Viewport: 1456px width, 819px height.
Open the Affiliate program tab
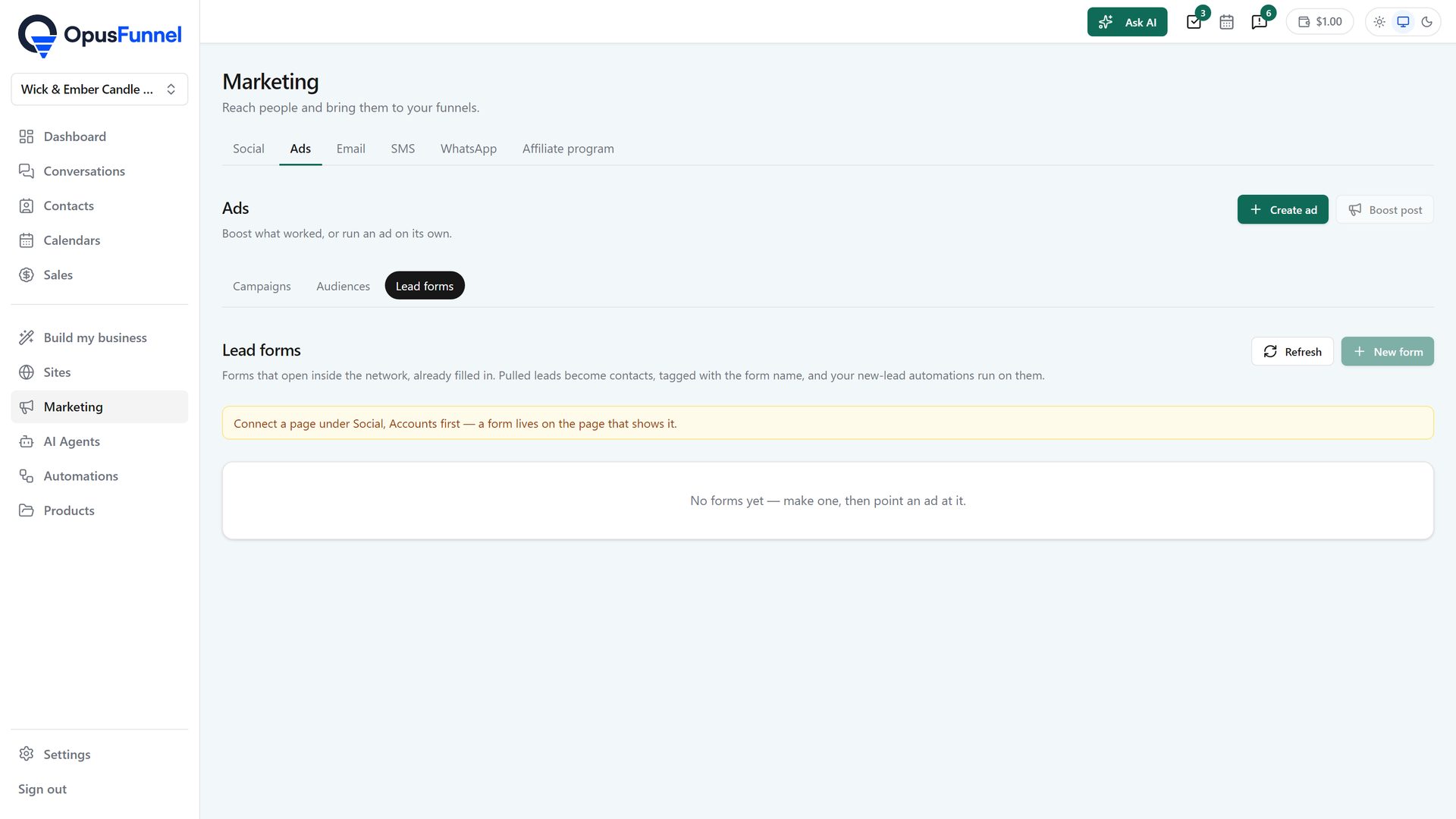(568, 149)
